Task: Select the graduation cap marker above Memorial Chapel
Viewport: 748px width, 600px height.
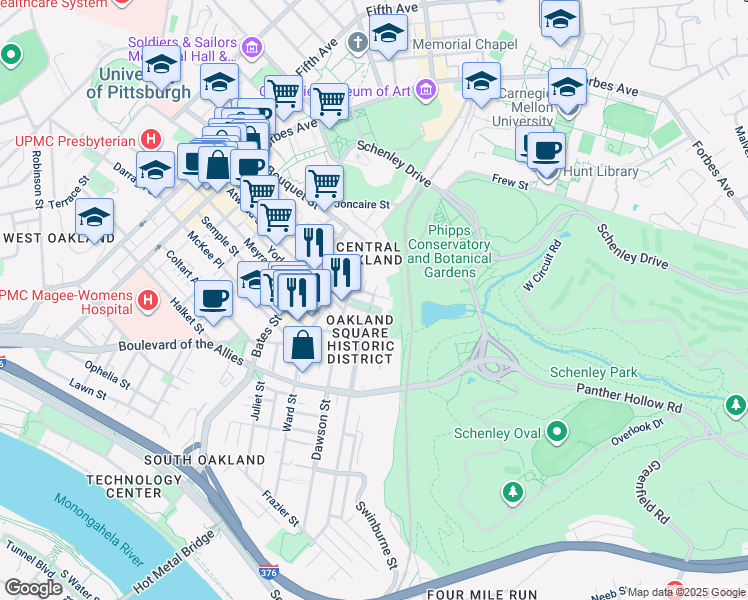Action: pyautogui.click(x=388, y=35)
